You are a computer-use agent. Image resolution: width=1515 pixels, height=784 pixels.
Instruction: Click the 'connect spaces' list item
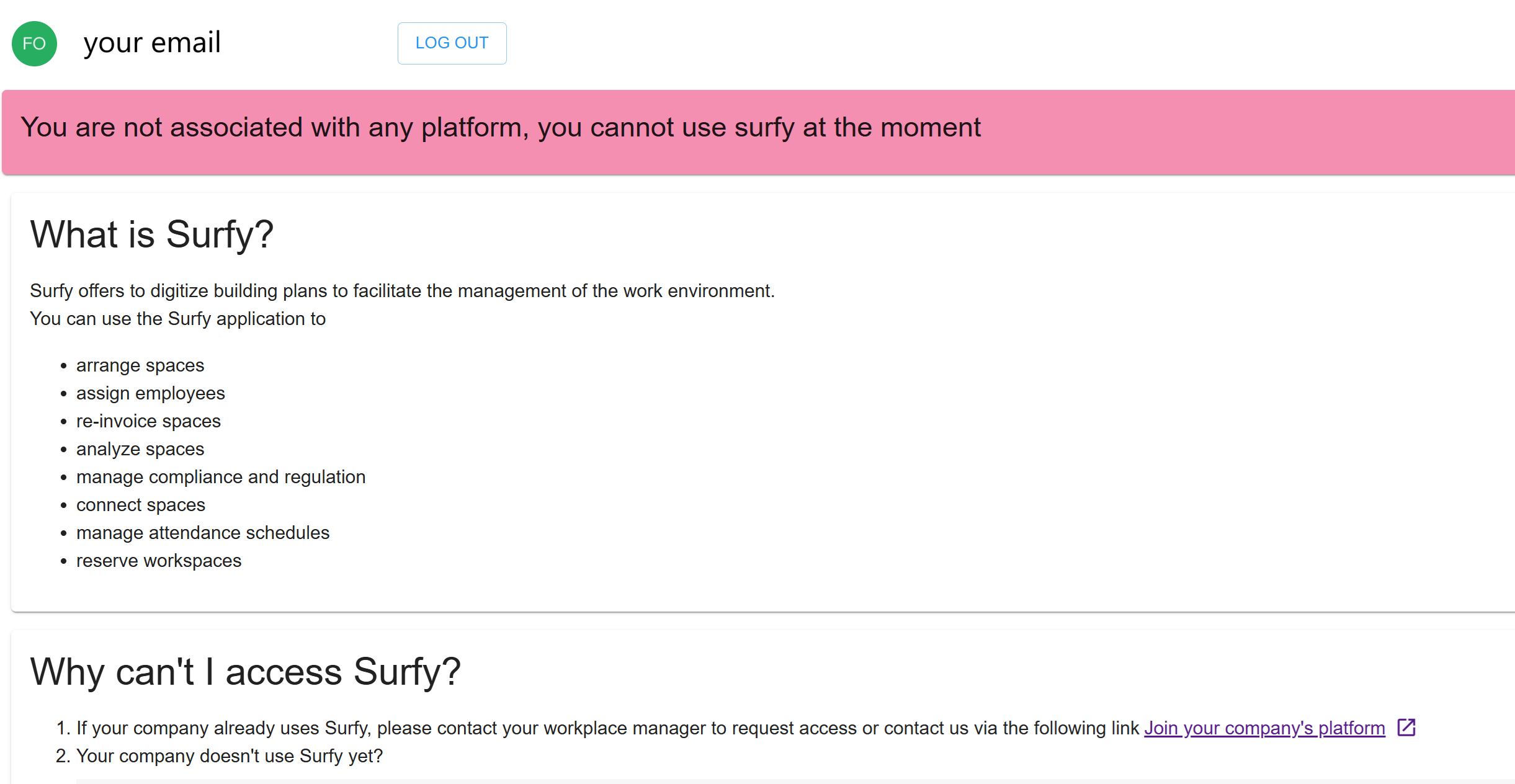coord(141,505)
